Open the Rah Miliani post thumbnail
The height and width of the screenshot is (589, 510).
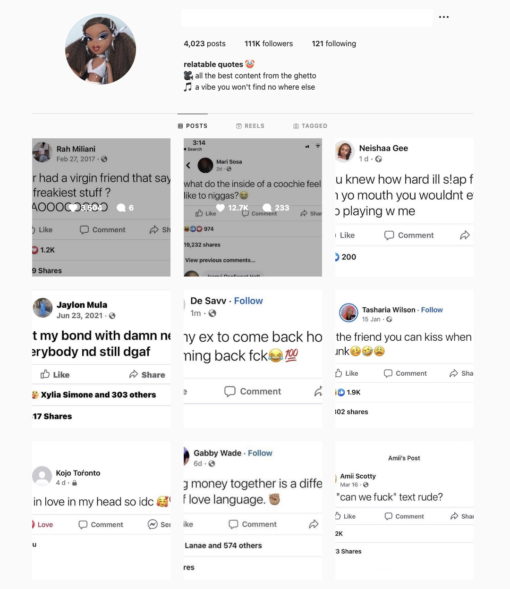(101, 207)
